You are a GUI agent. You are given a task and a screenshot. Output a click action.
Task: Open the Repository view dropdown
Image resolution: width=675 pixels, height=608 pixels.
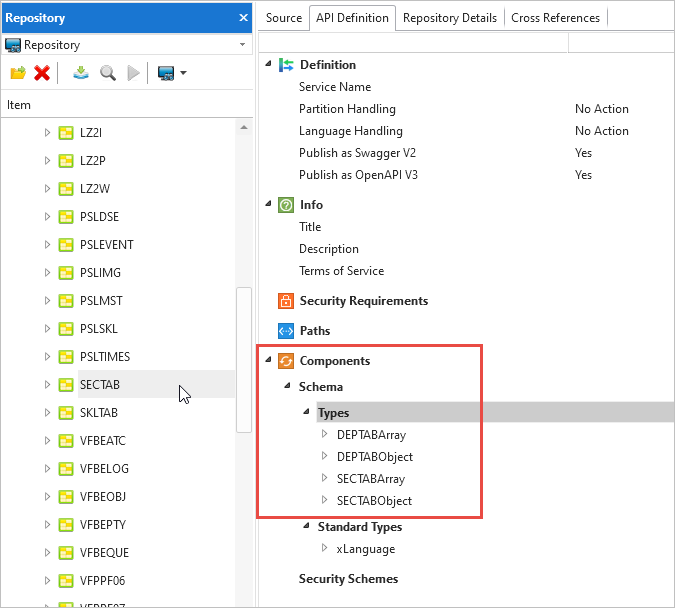(242, 45)
